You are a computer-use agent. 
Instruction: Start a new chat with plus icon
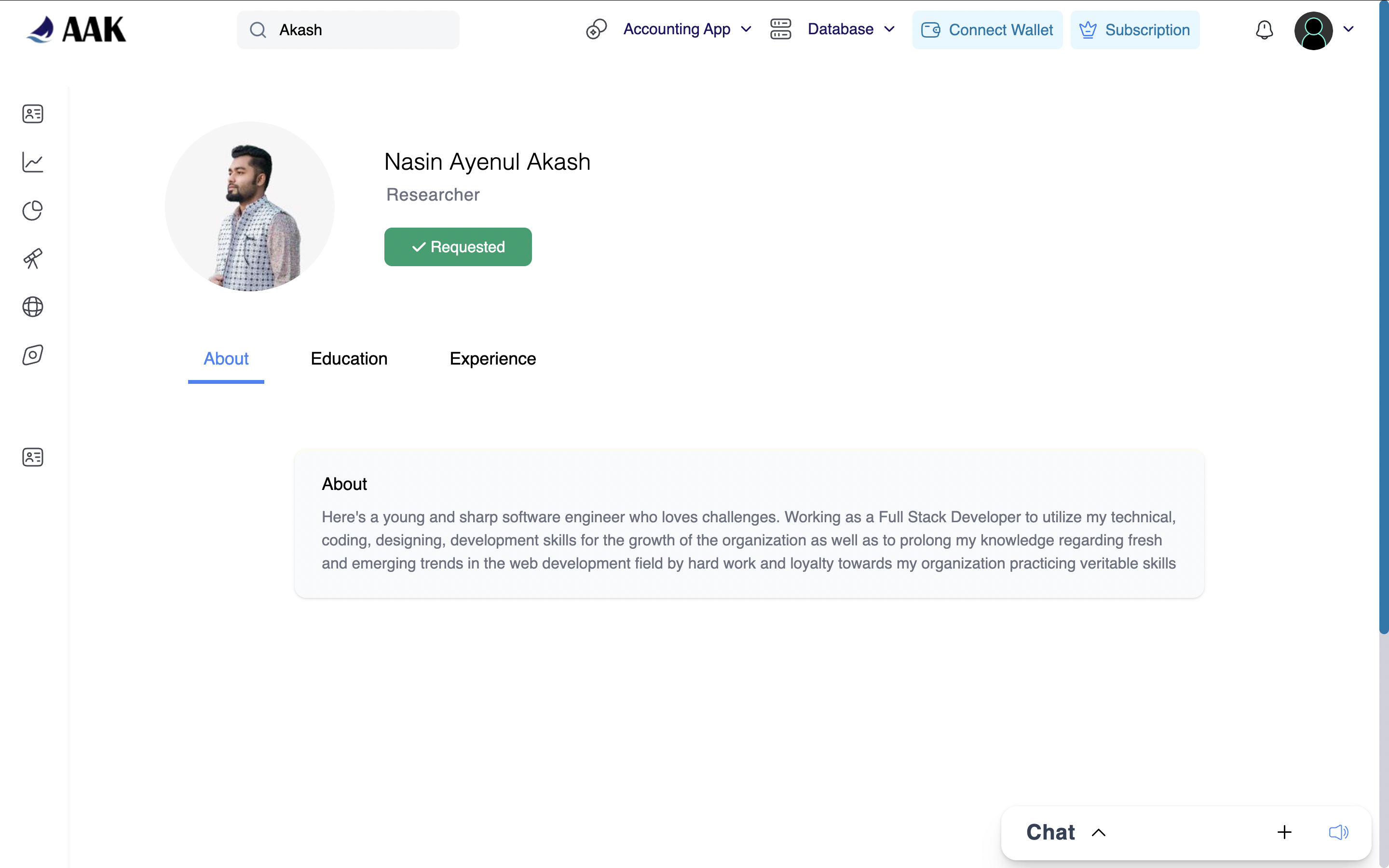[x=1284, y=832]
